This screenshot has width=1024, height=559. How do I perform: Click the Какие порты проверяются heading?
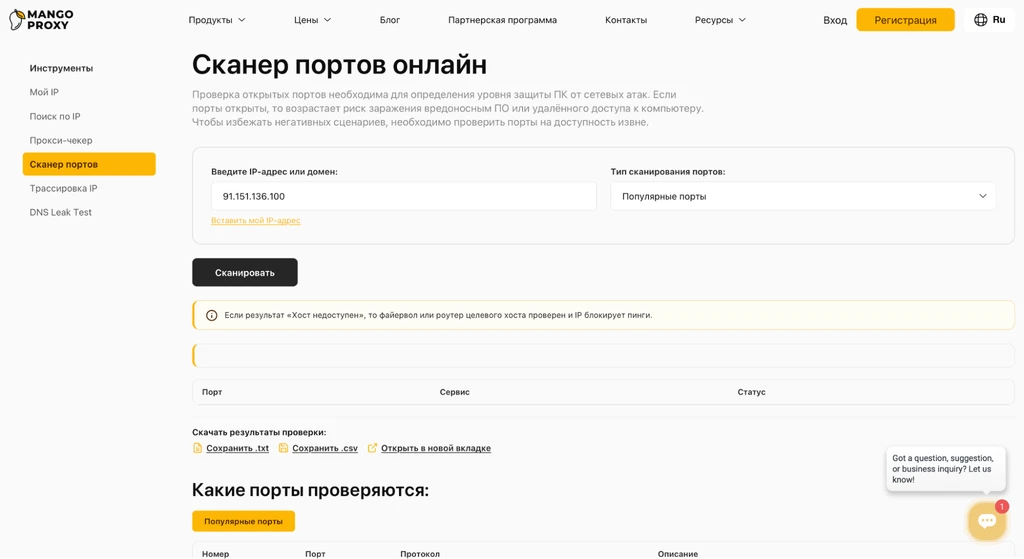coord(311,490)
